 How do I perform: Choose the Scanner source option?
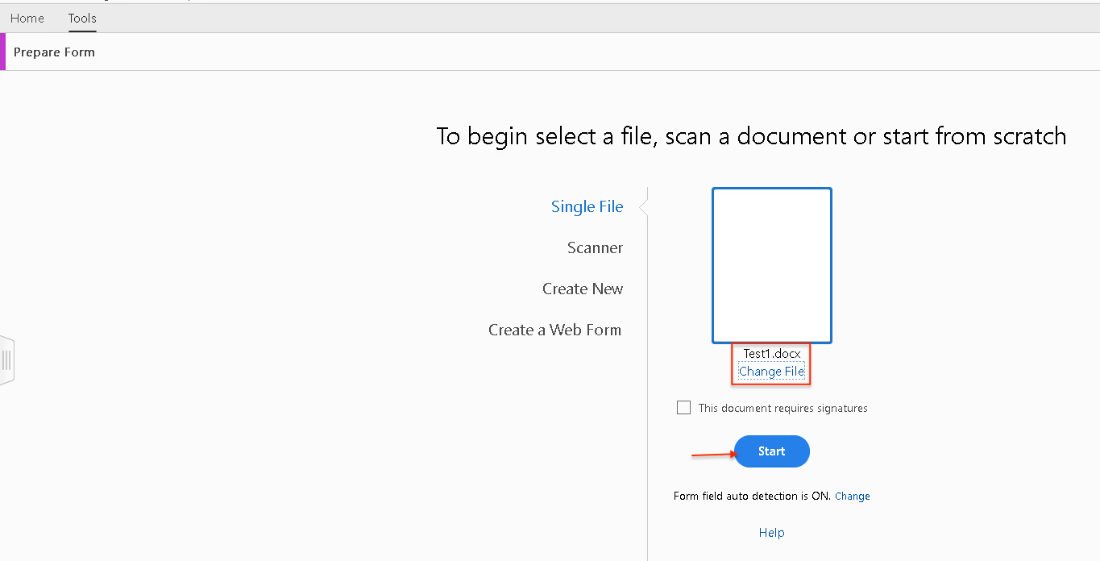pyautogui.click(x=595, y=248)
